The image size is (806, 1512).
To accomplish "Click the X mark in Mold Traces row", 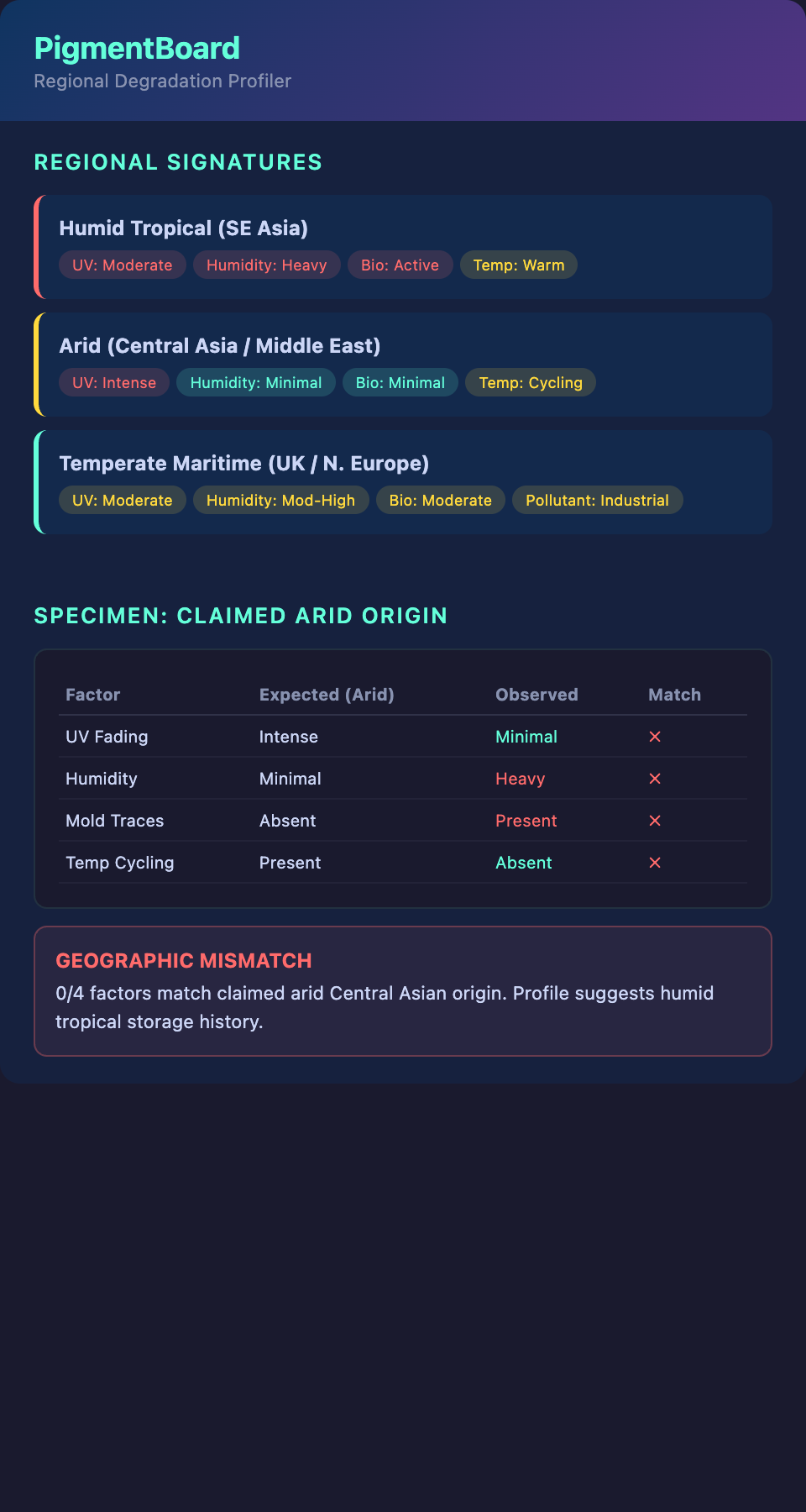I will pos(655,821).
